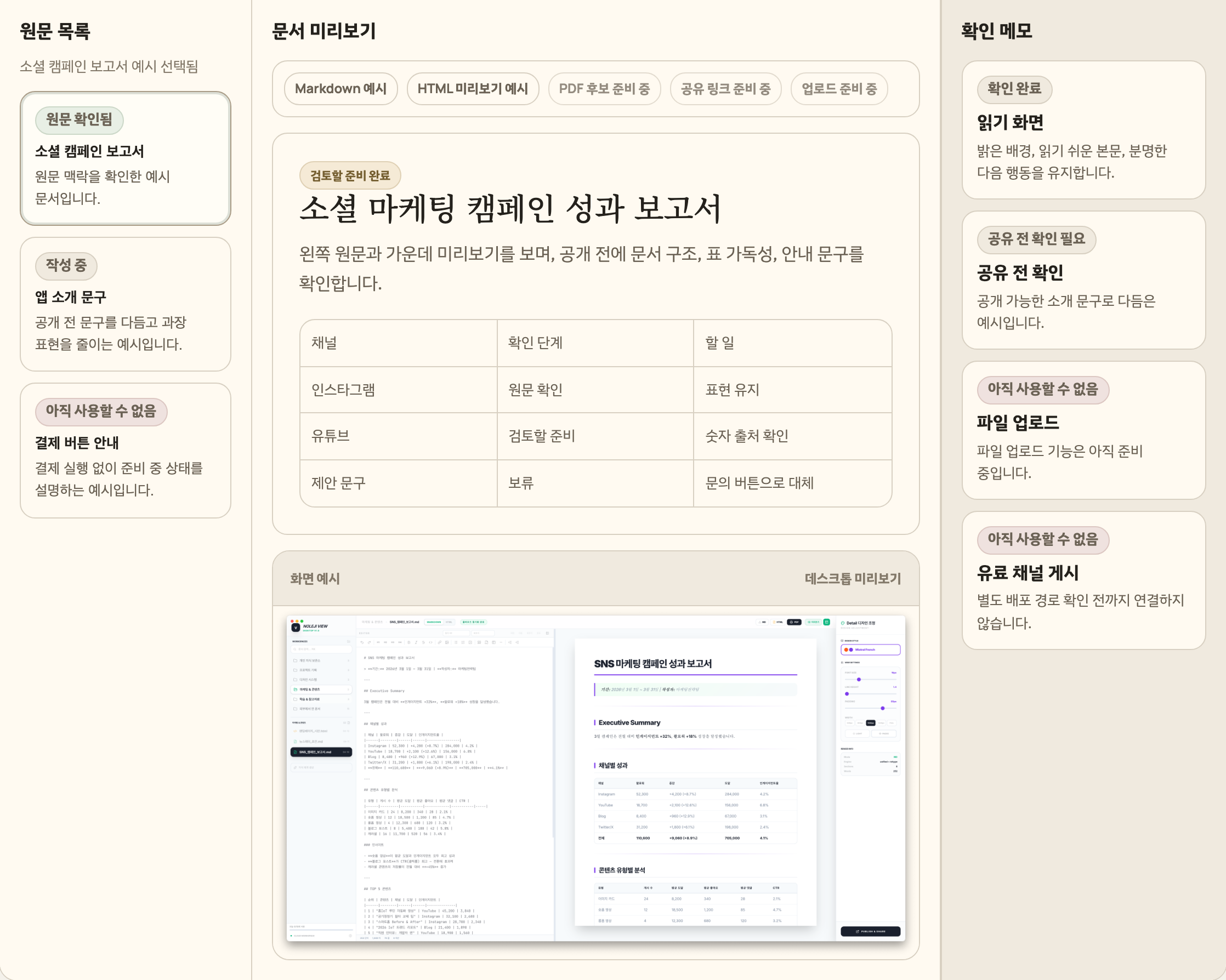Select the 공유 링크 준비 중 tab
The width and height of the screenshot is (1226, 980).
(x=725, y=89)
